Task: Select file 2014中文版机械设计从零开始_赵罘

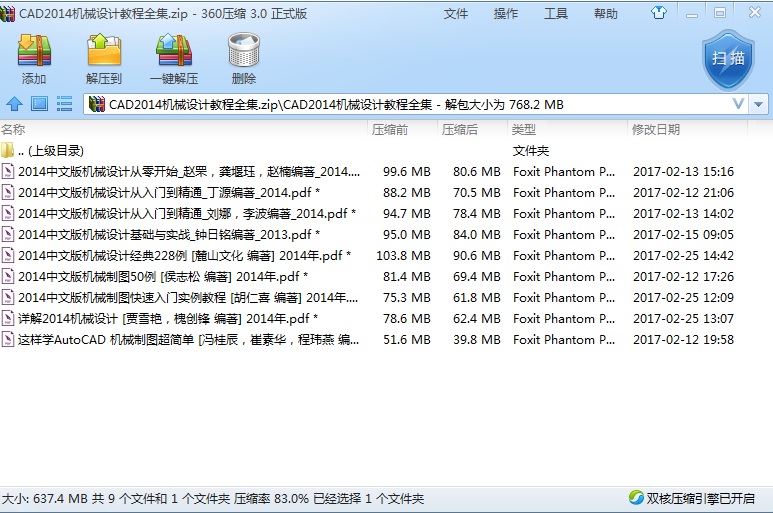Action: pos(189,171)
